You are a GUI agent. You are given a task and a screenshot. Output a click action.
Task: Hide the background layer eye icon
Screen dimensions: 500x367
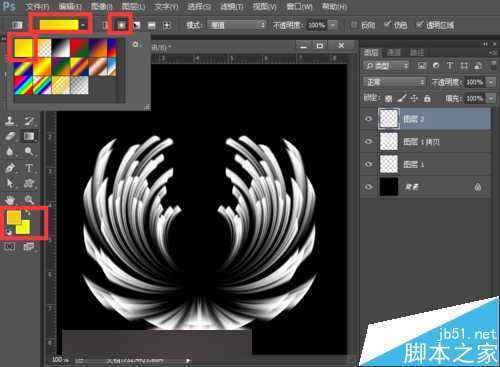pyautogui.click(x=368, y=187)
